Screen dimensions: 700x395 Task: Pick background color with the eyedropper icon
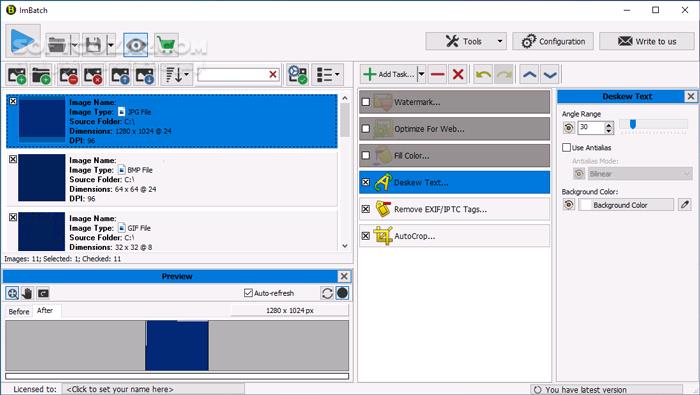pyautogui.click(x=685, y=205)
